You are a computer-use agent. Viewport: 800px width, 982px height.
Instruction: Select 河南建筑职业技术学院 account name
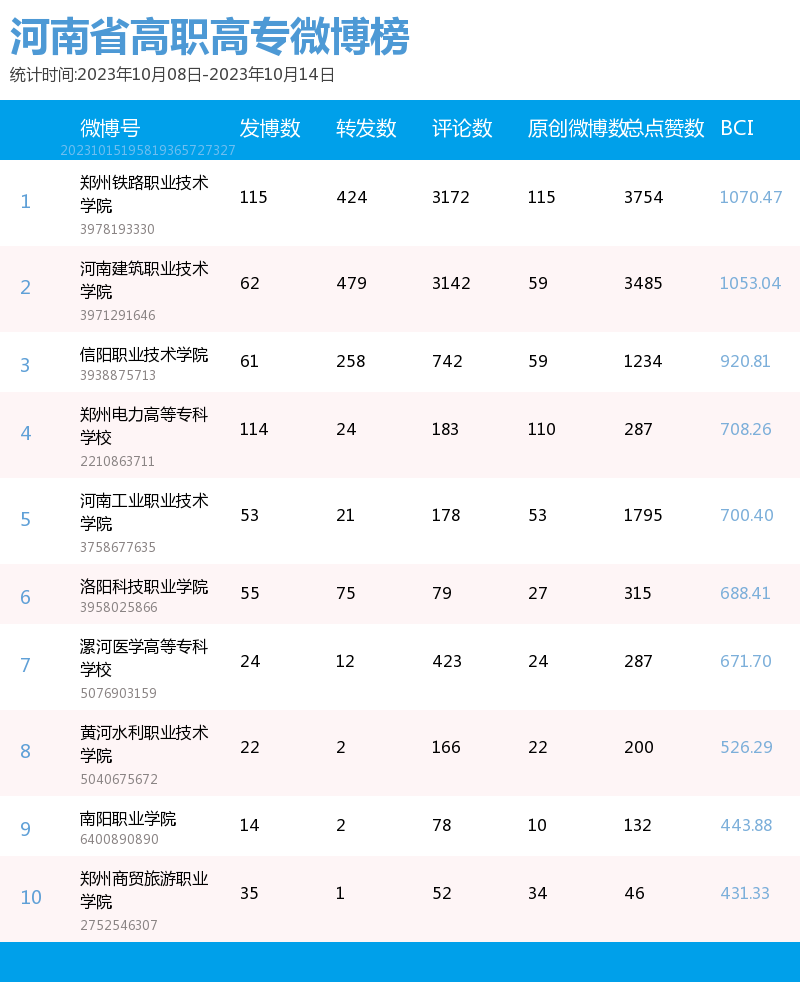pos(144,280)
